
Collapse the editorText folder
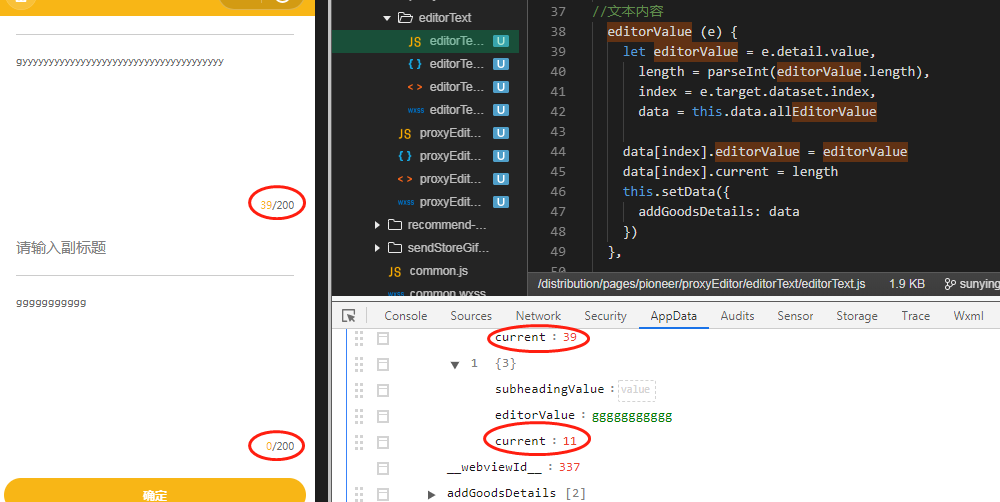pyautogui.click(x=386, y=18)
